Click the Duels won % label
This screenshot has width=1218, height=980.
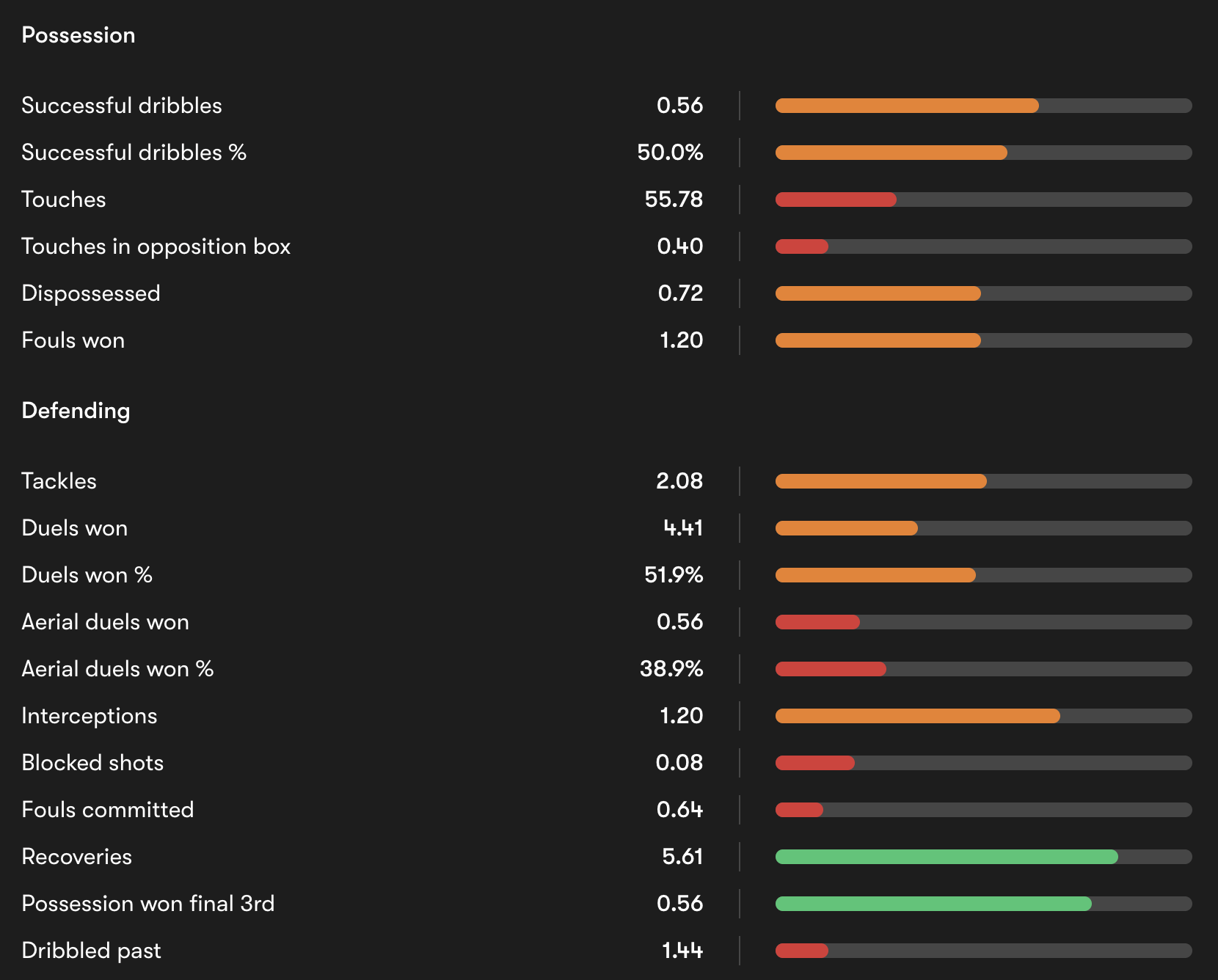[x=87, y=575]
